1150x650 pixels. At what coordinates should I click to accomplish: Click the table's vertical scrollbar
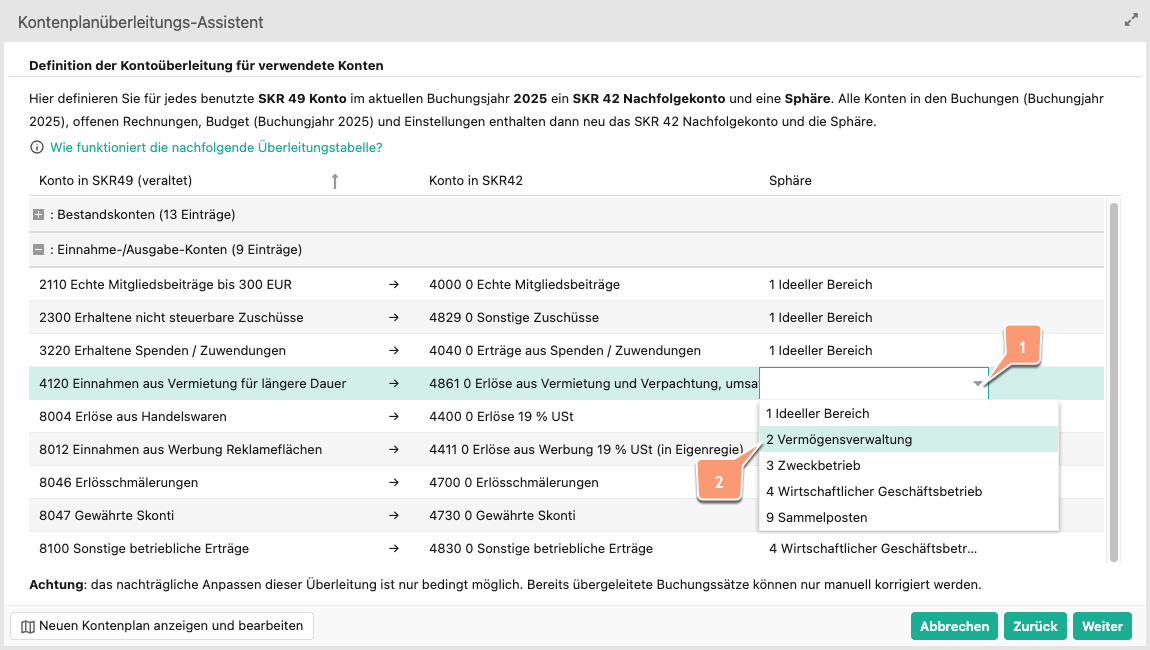coord(1114,381)
